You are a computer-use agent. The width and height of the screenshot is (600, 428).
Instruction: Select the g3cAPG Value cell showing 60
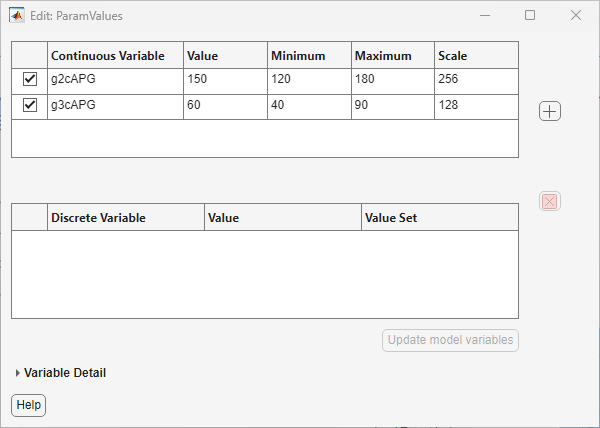(225, 106)
